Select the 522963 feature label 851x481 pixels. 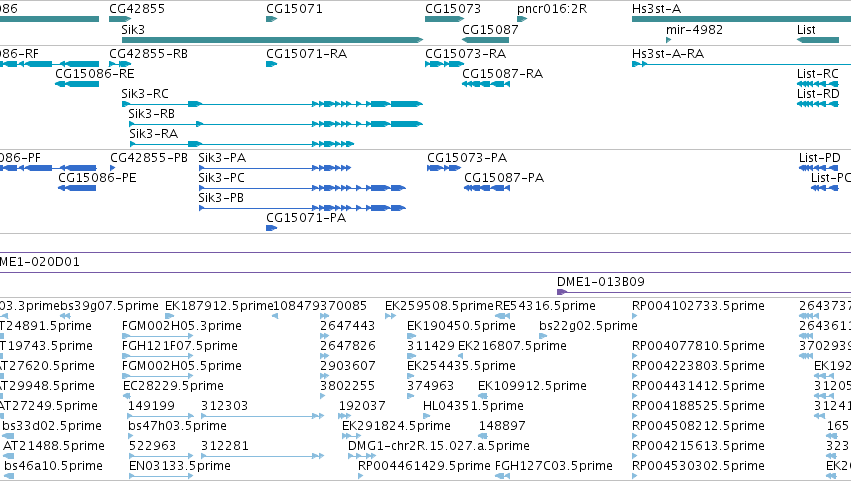153,446
